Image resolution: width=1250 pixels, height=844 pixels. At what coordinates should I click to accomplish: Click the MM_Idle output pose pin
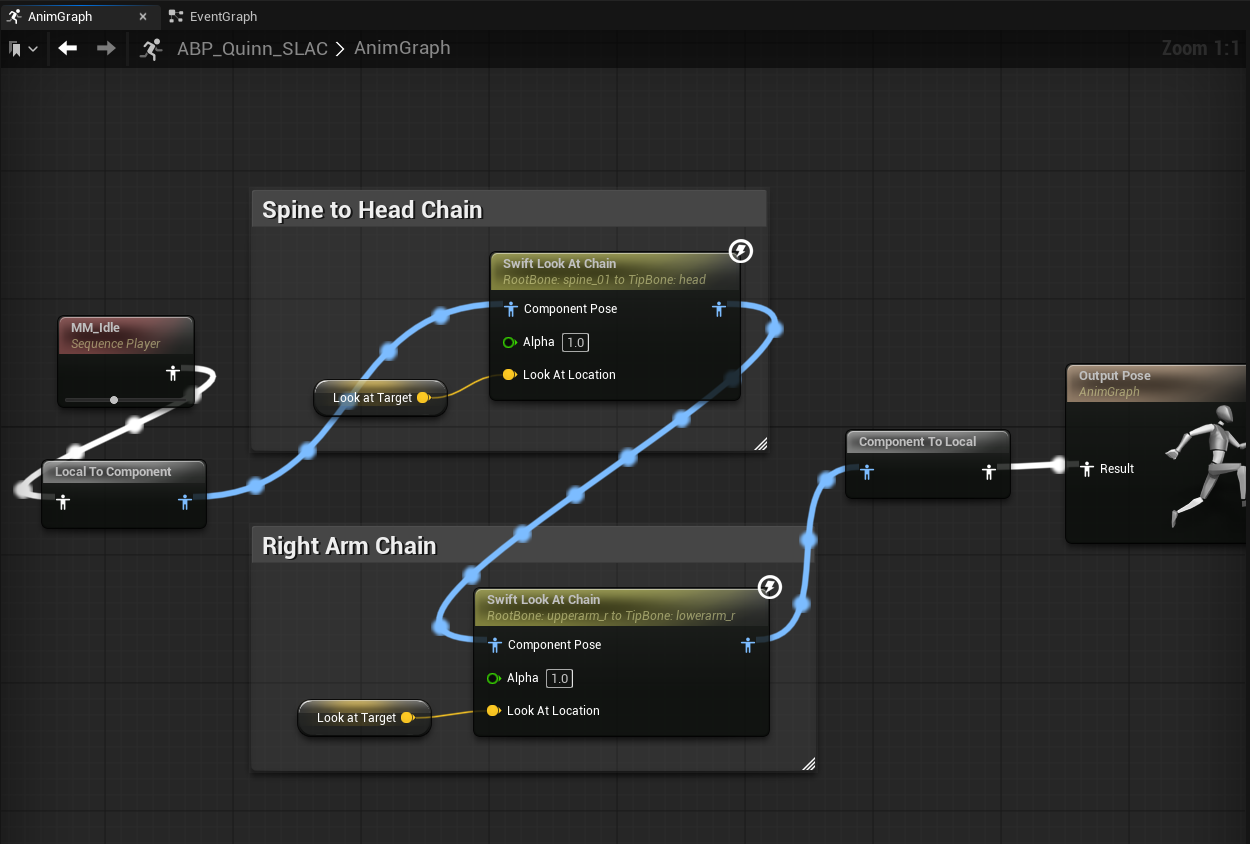[x=173, y=373]
